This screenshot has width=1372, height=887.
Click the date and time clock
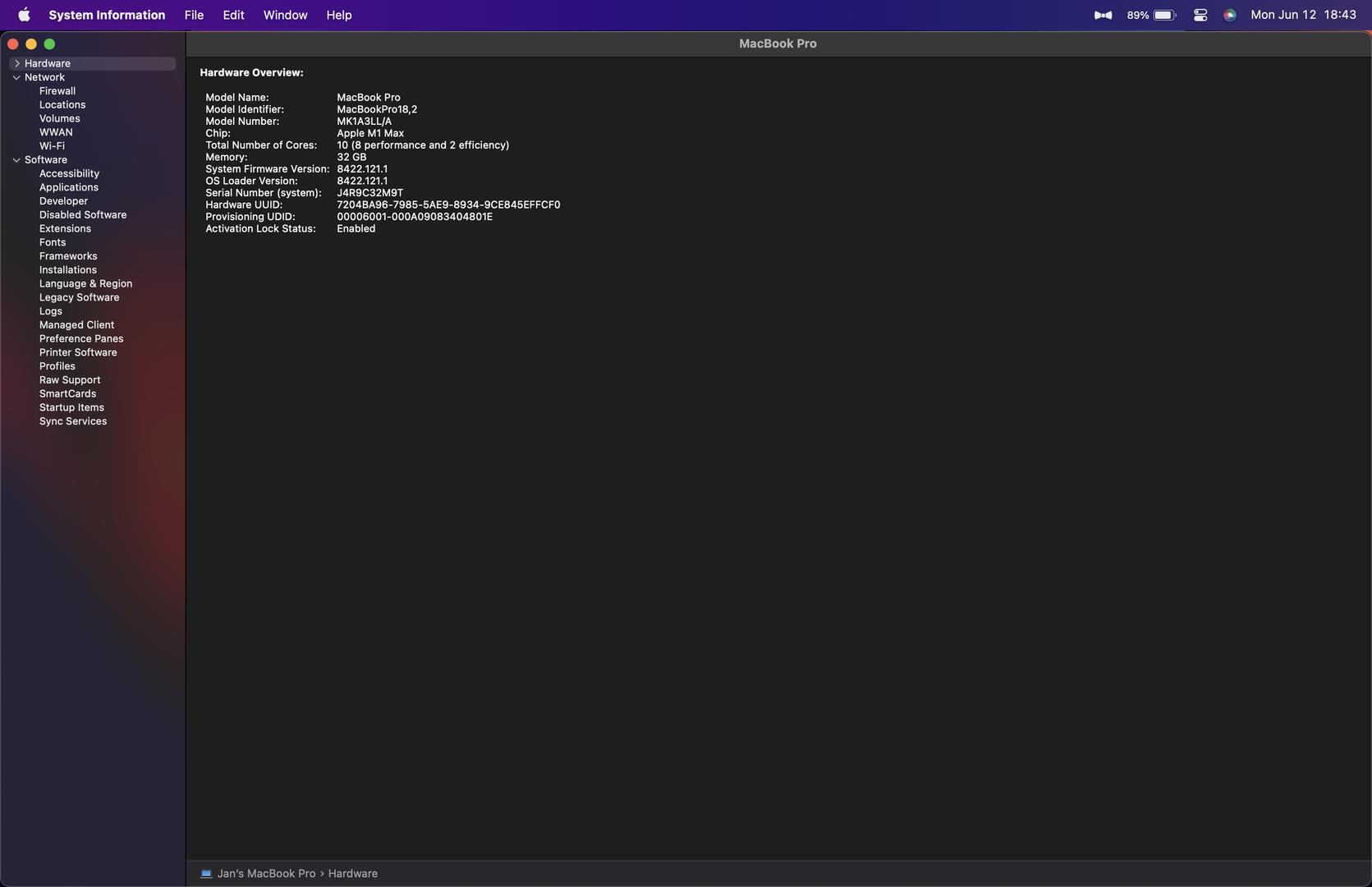click(1303, 15)
